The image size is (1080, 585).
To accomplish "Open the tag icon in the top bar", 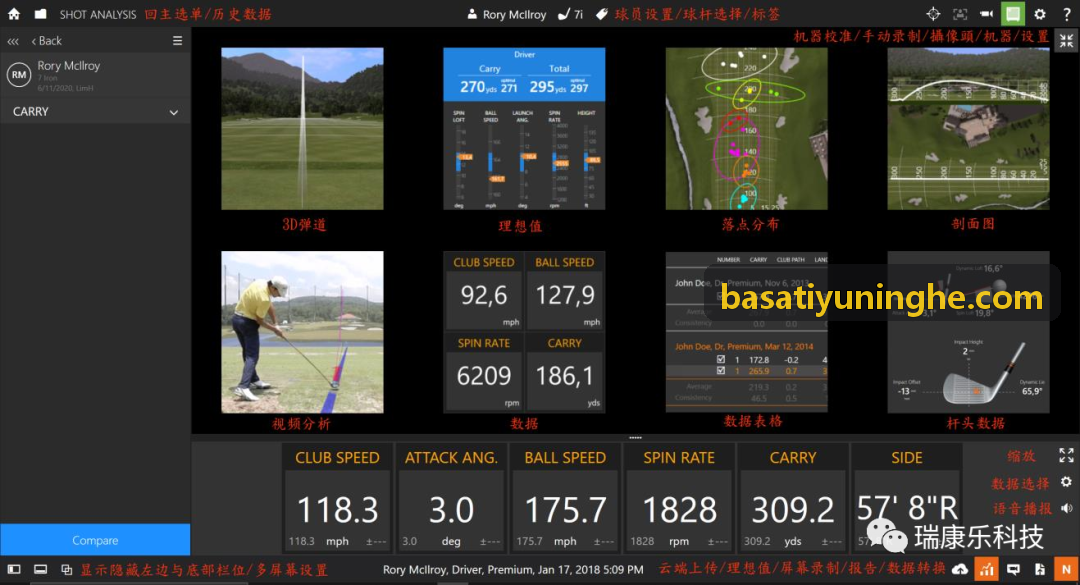I will pos(602,14).
